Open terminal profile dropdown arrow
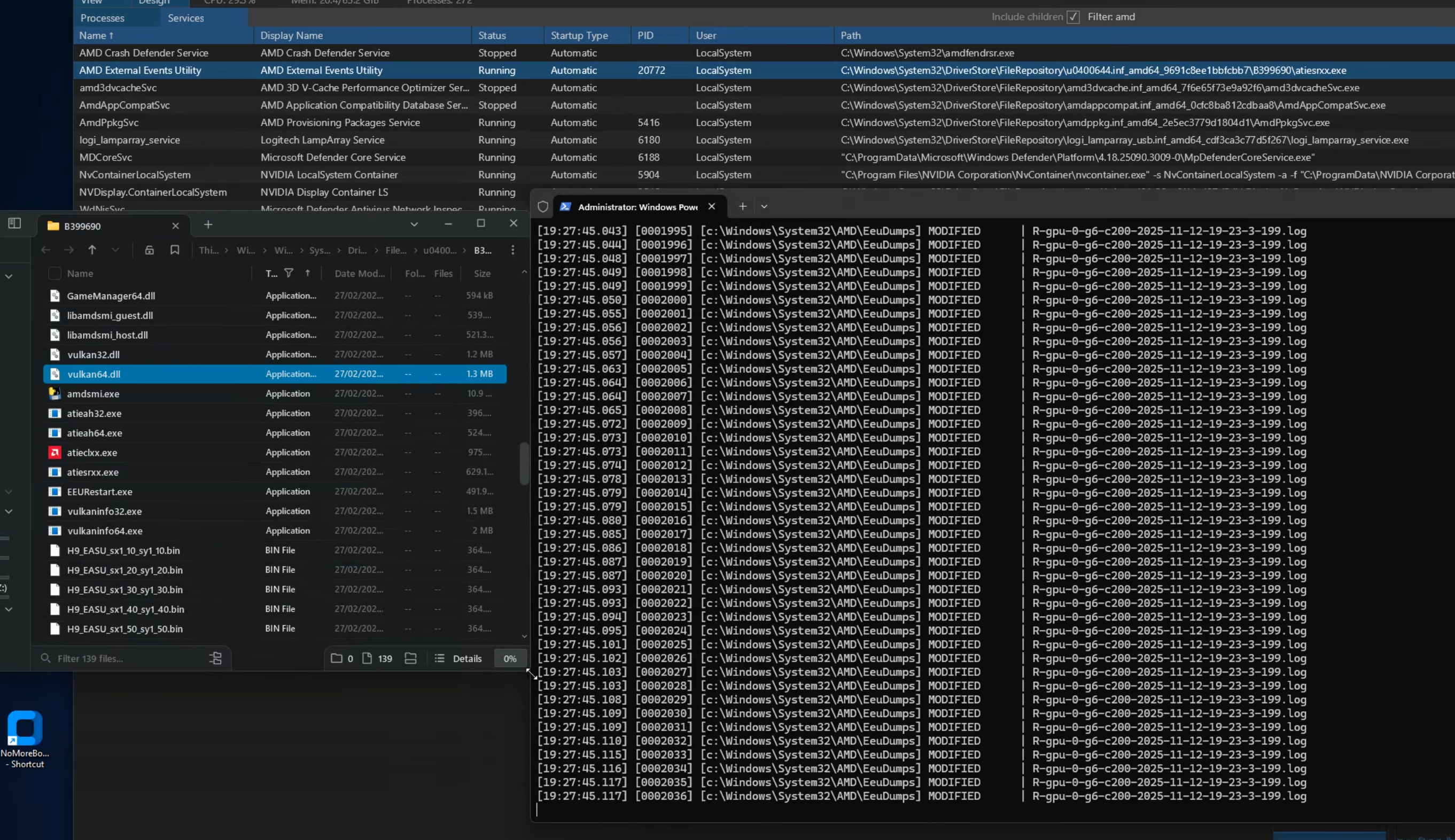 pyautogui.click(x=764, y=207)
